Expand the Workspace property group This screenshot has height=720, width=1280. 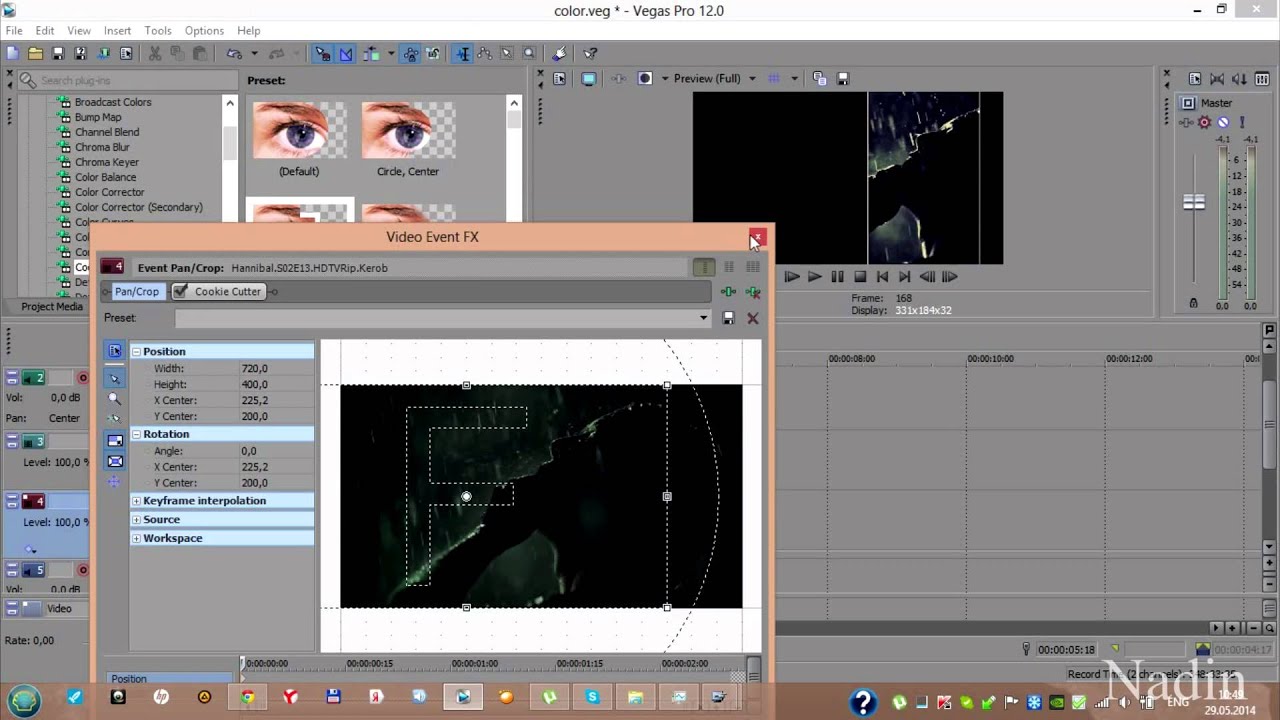(136, 538)
